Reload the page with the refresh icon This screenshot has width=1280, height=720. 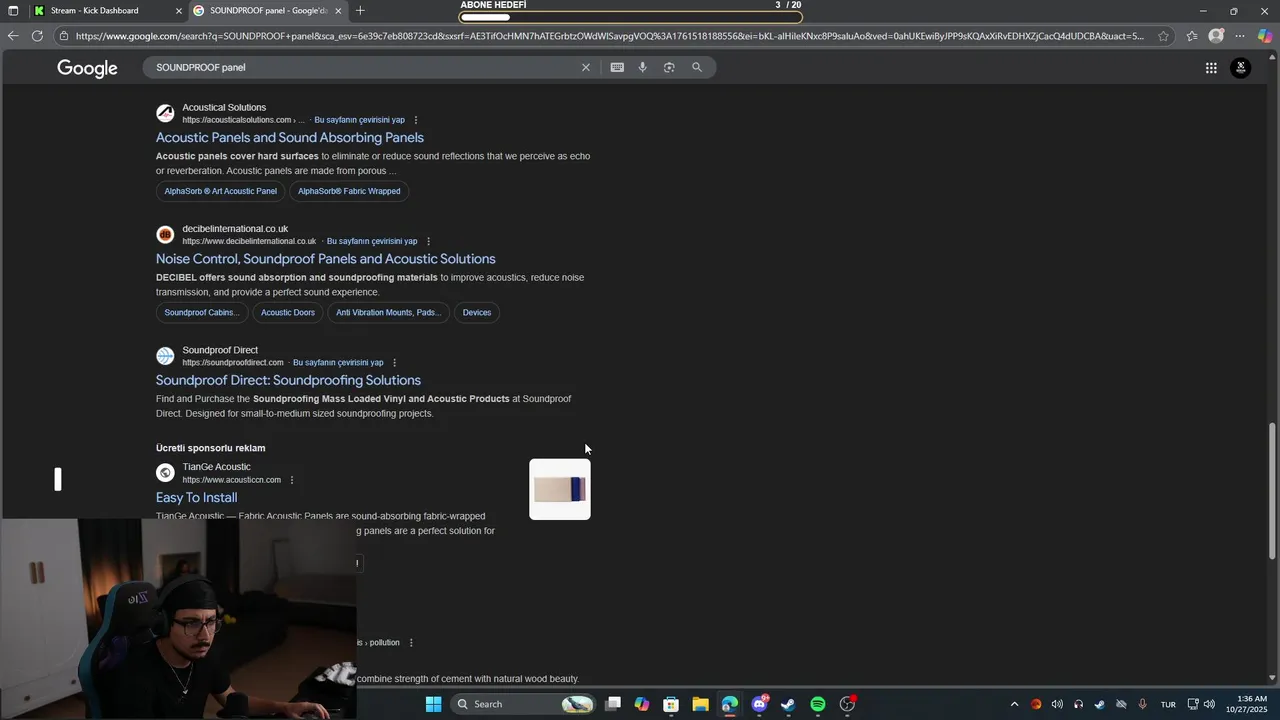tap(37, 36)
